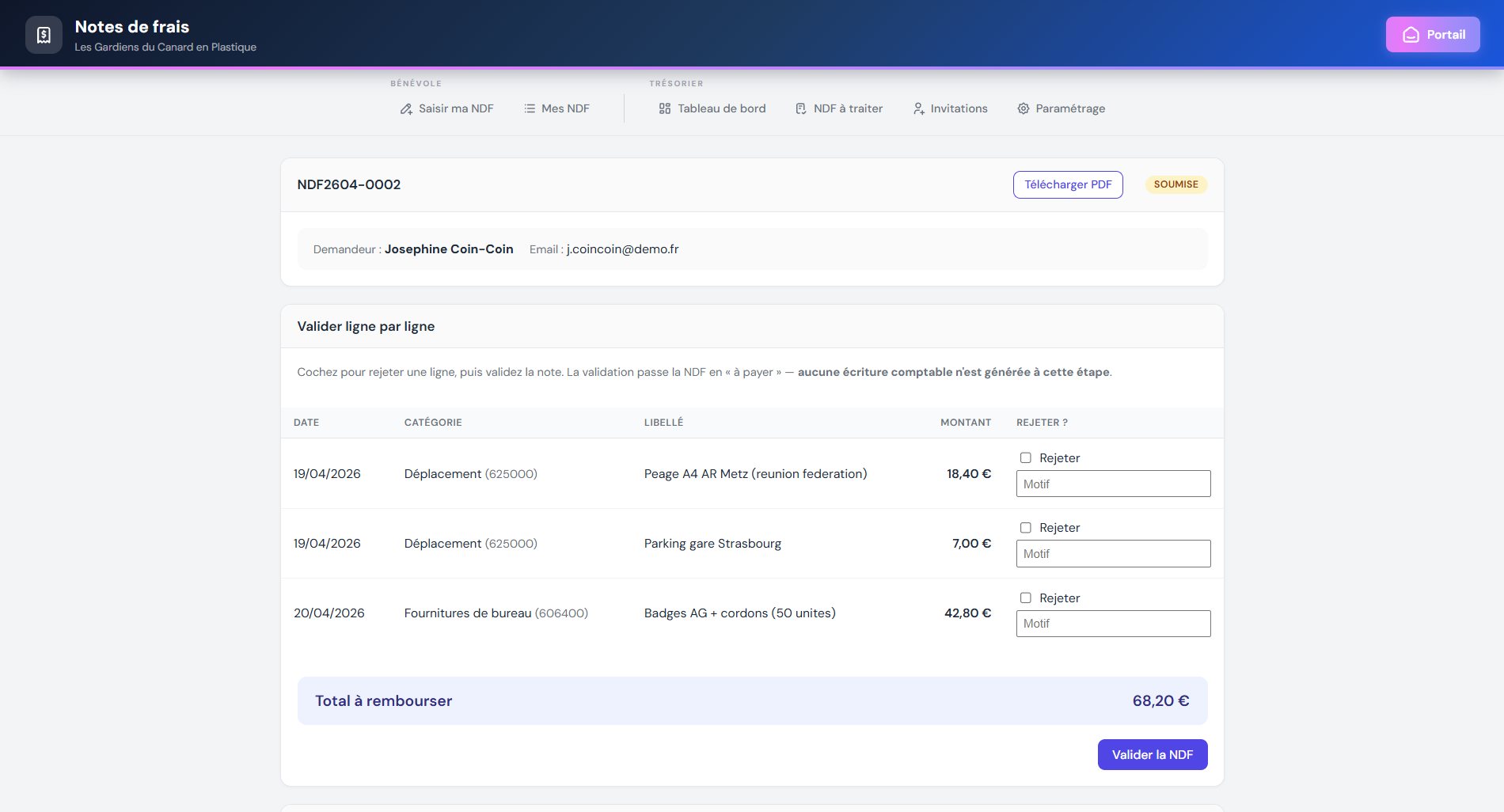Click the Tableau de bord grid icon
The height and width of the screenshot is (812, 1504).
(665, 108)
